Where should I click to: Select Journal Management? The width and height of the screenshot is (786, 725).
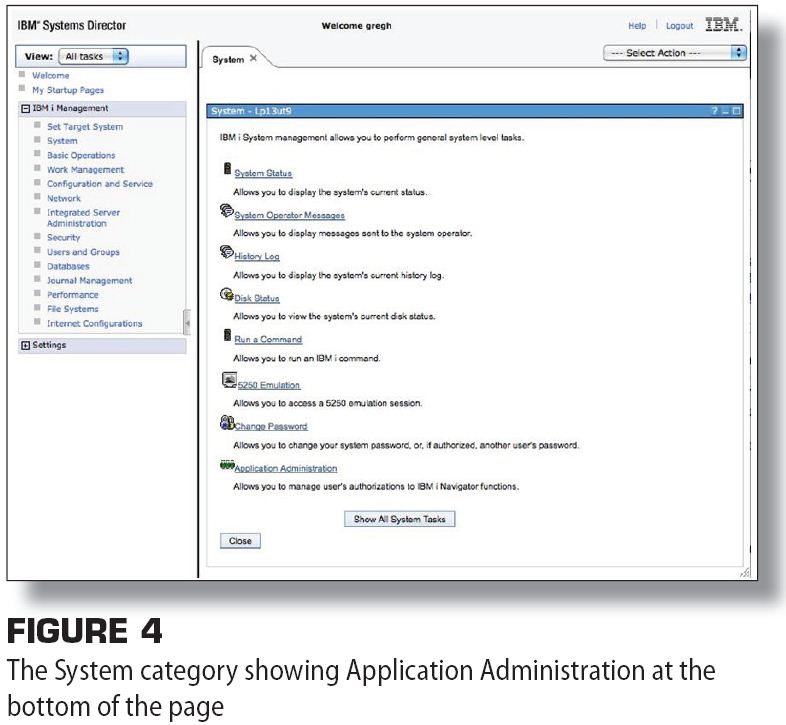coord(89,281)
